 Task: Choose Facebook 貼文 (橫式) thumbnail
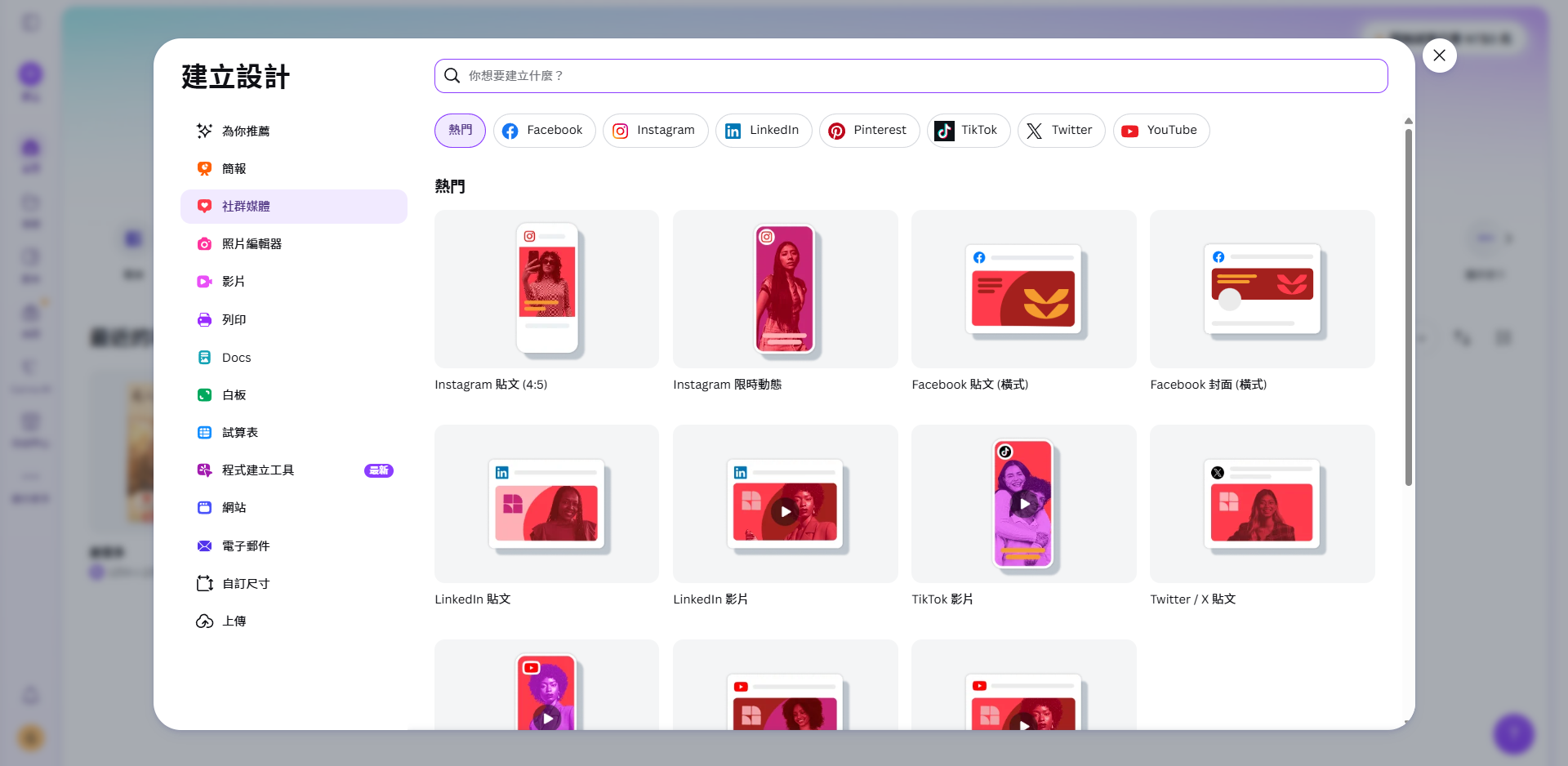click(x=1023, y=289)
